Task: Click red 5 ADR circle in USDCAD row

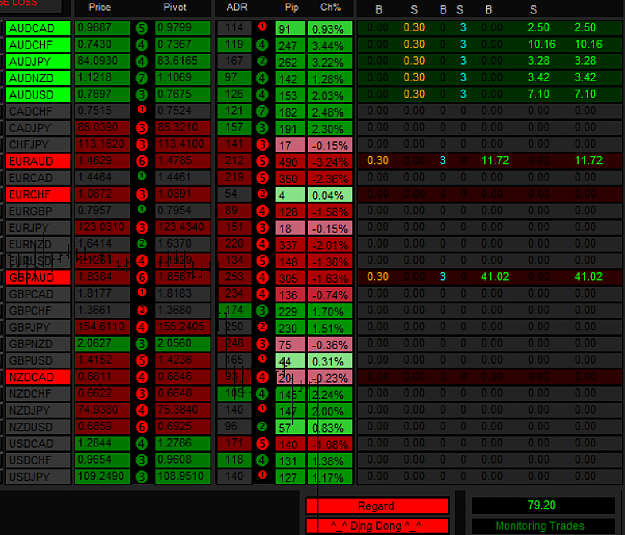Action: (262, 444)
